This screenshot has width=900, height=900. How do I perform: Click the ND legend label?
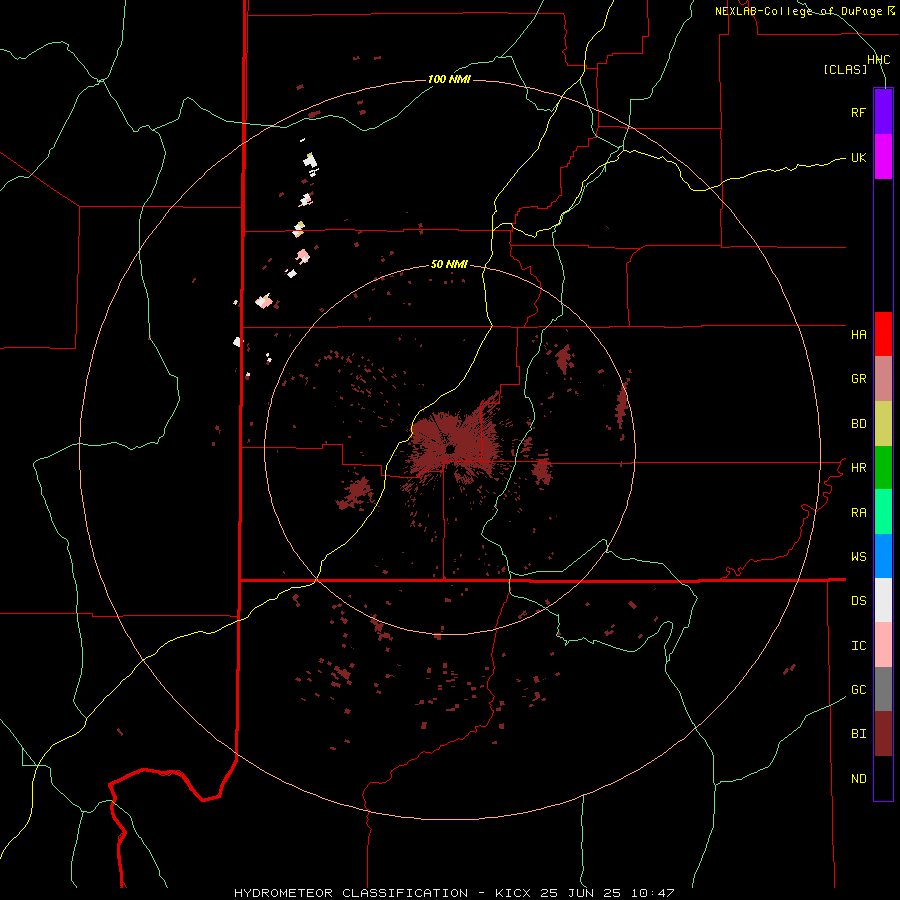[858, 779]
